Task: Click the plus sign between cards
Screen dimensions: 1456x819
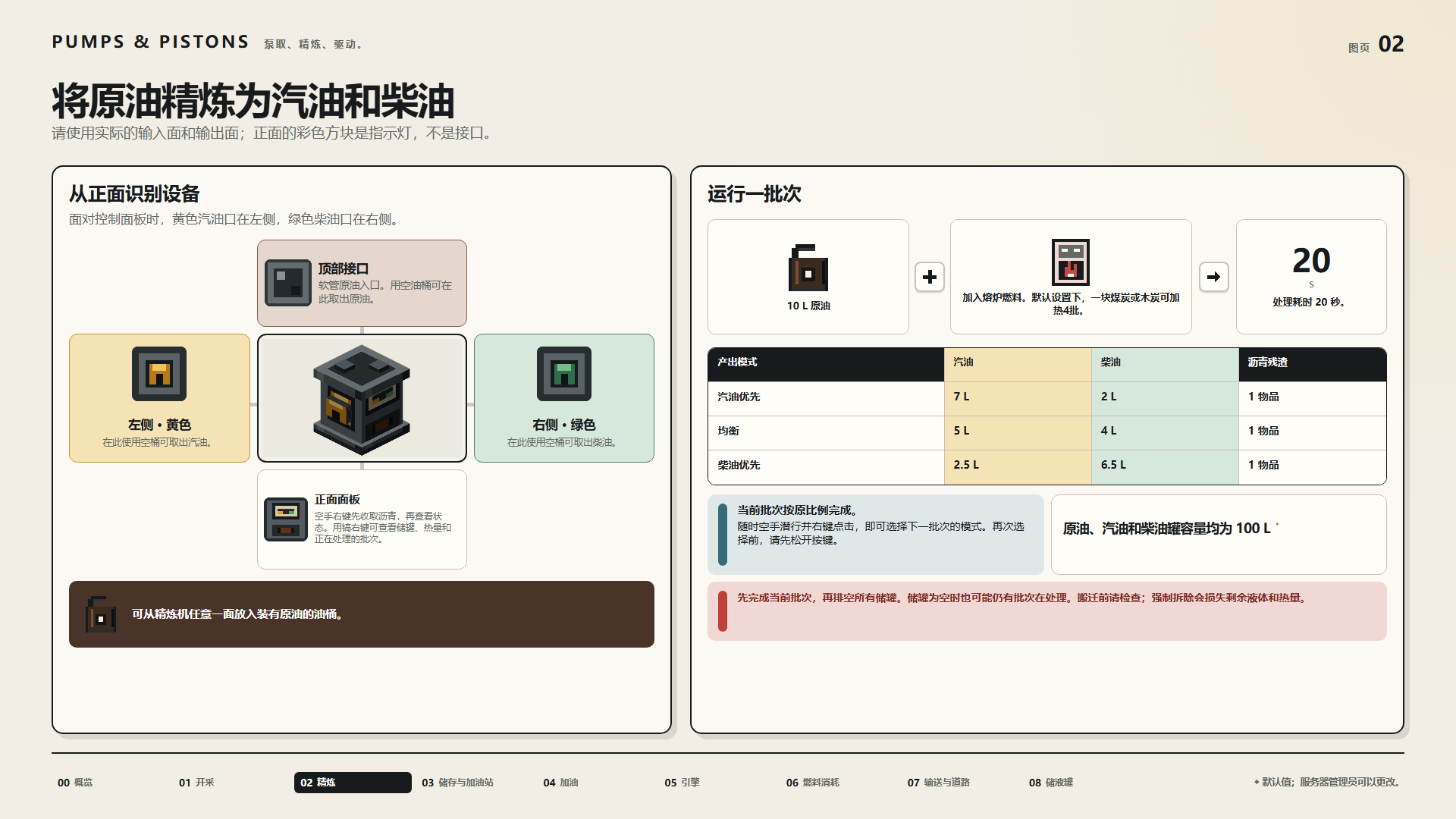Action: coord(930,277)
